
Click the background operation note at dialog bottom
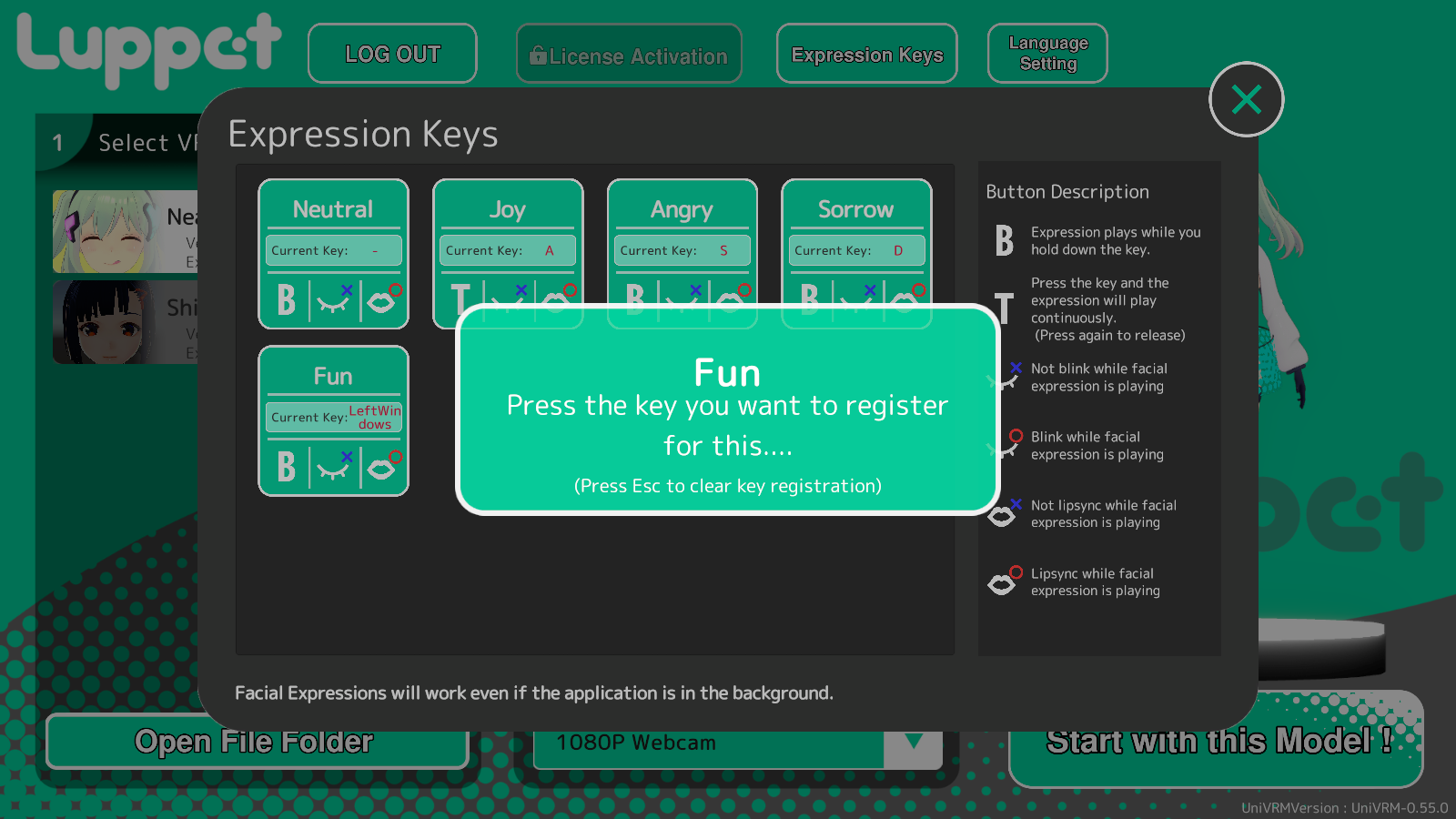[x=534, y=693]
